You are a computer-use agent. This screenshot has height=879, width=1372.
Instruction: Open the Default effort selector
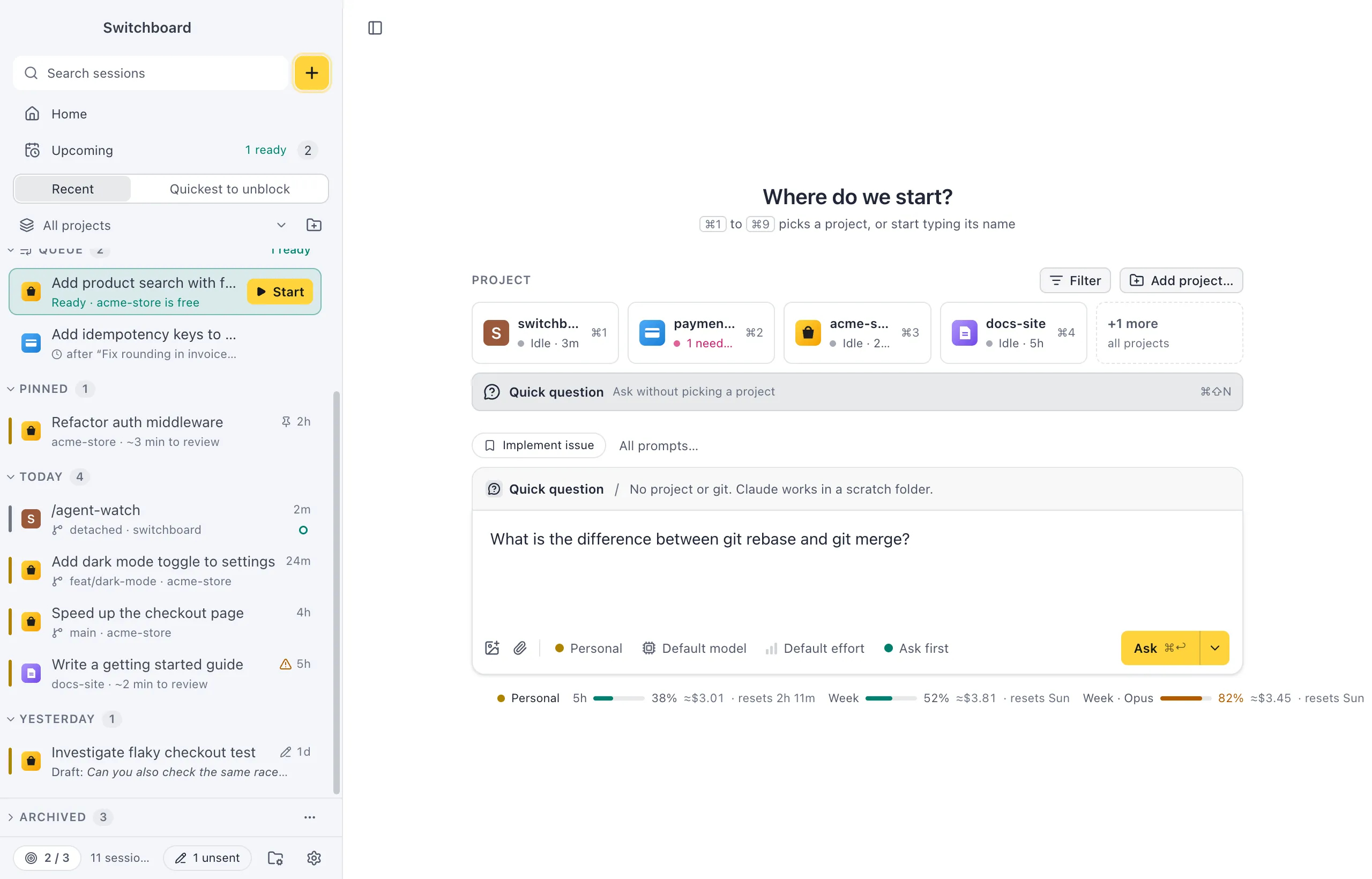click(x=815, y=648)
